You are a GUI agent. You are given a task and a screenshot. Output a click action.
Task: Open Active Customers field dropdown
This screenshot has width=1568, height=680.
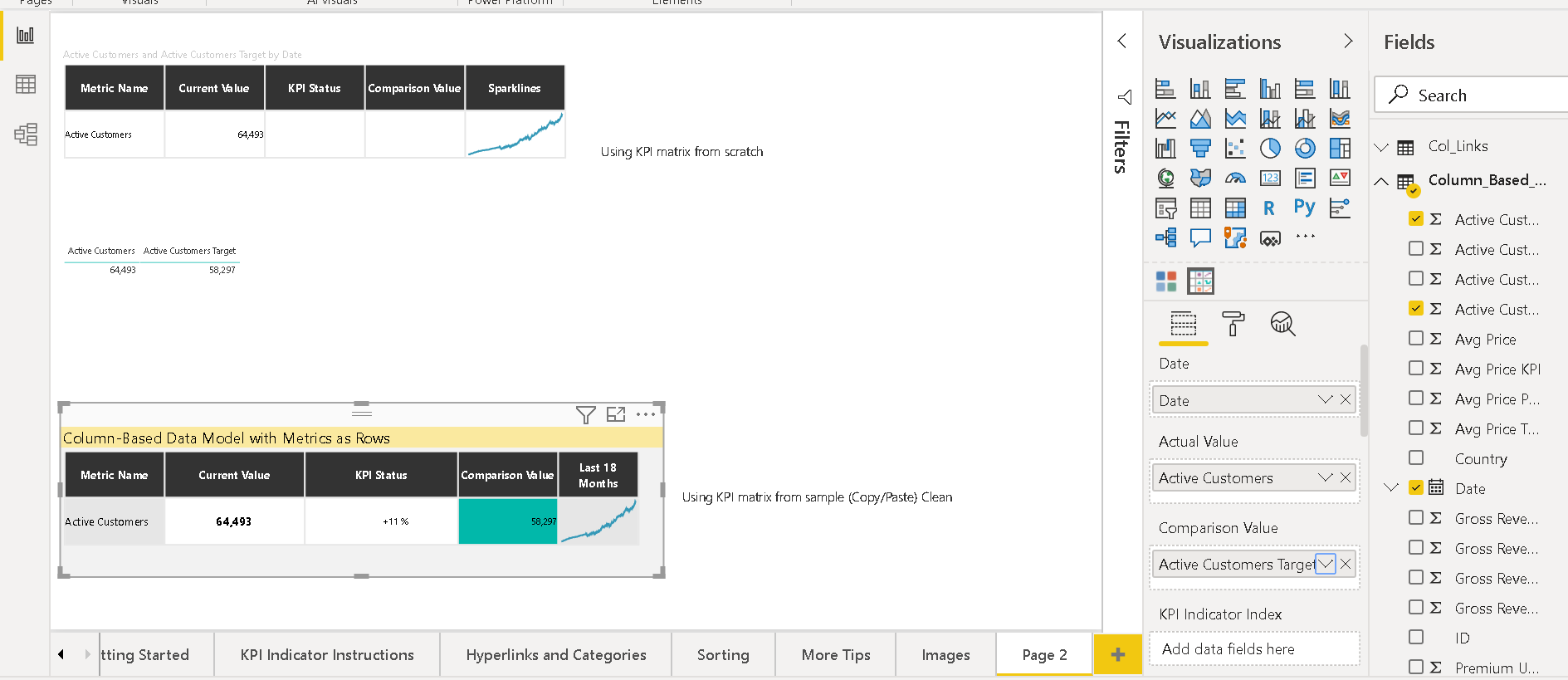point(1326,477)
